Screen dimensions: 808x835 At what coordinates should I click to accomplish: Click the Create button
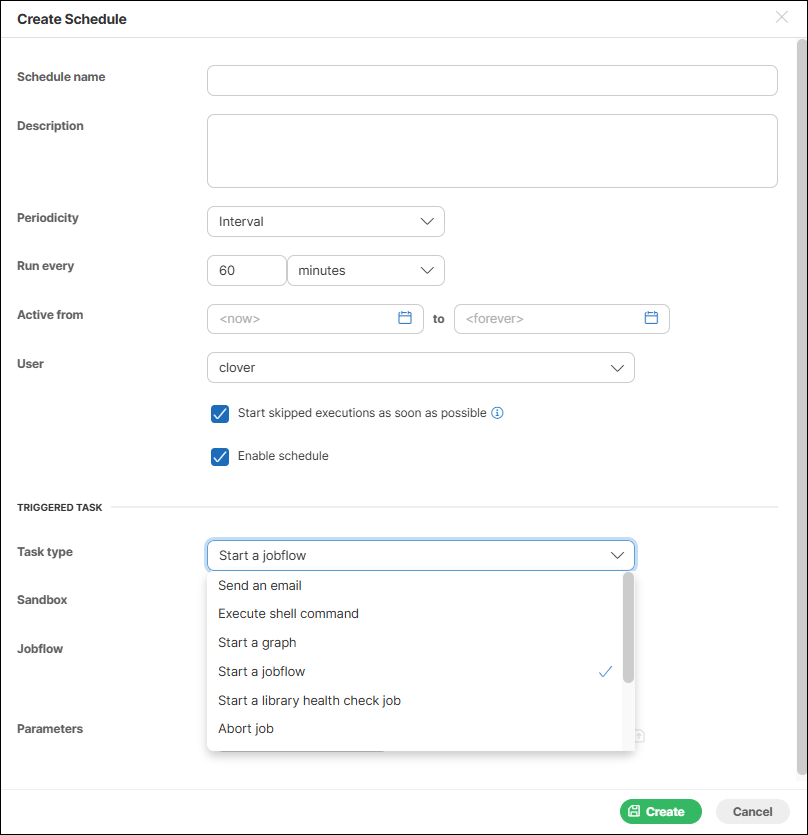[x=660, y=811]
